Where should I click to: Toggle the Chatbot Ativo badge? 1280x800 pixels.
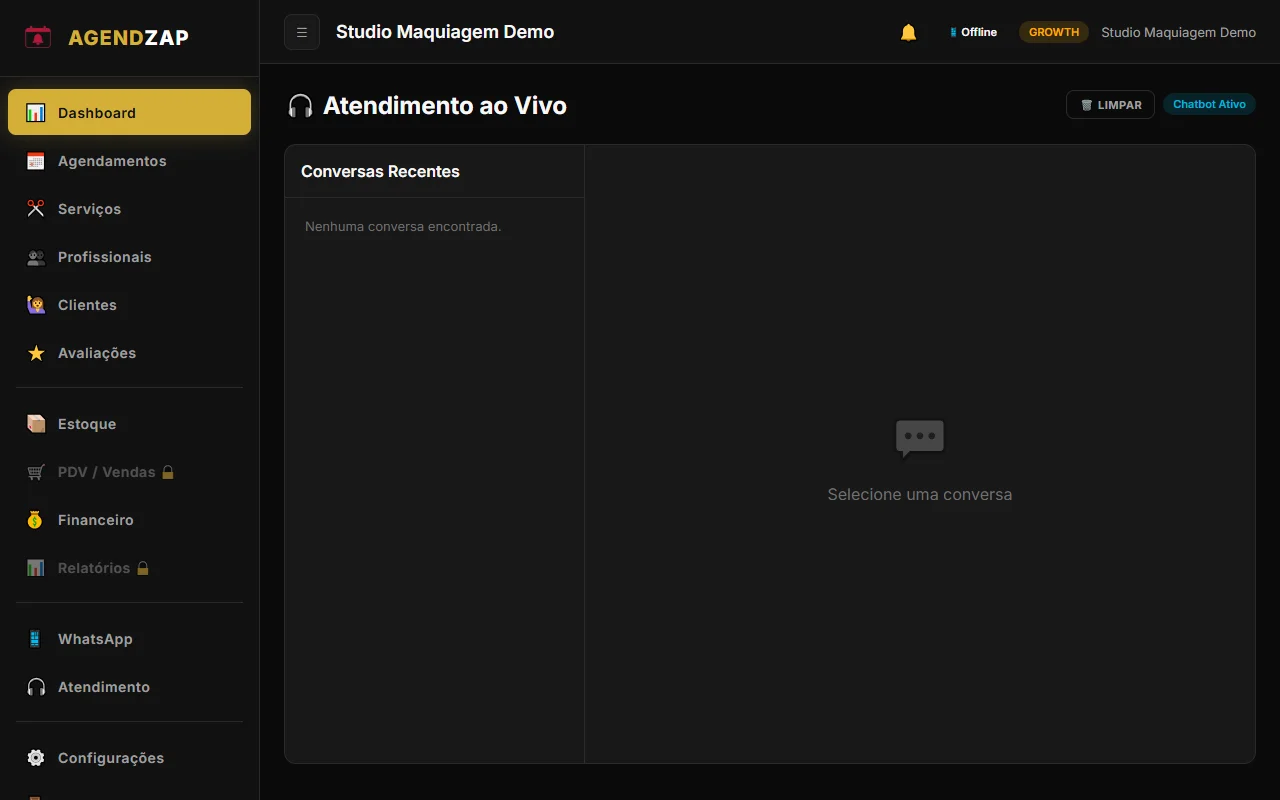(x=1209, y=104)
